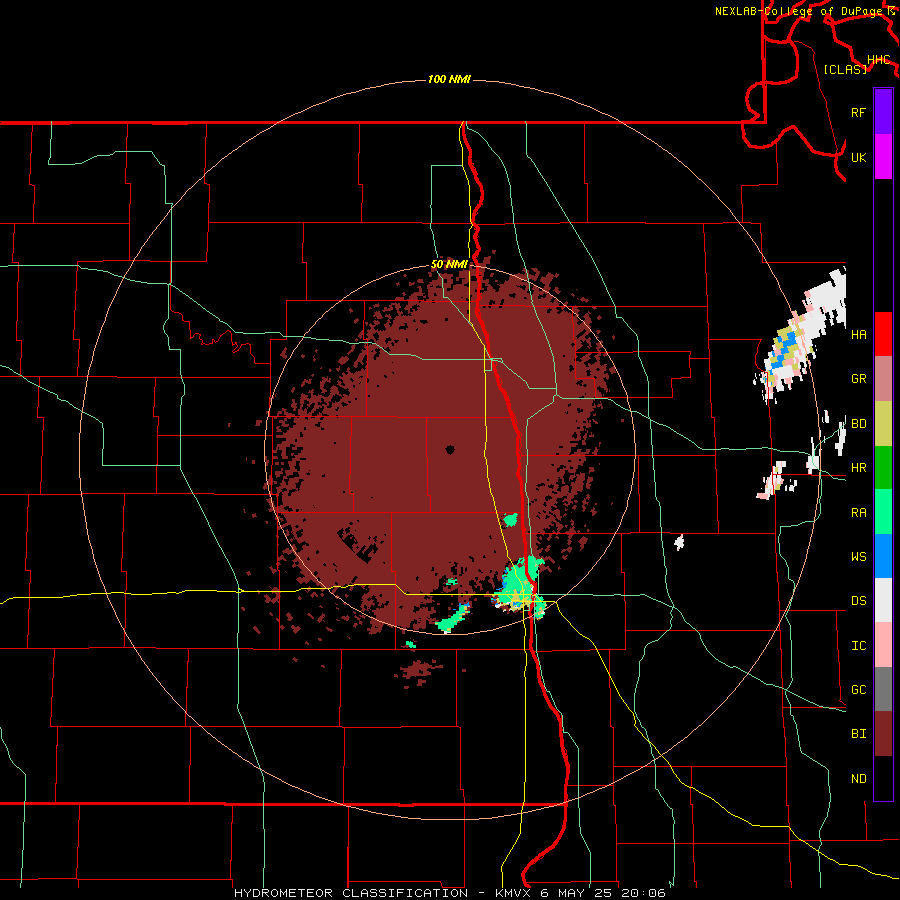The width and height of the screenshot is (900, 900).
Task: Click the mint green RA legend swatch
Action: (x=883, y=512)
